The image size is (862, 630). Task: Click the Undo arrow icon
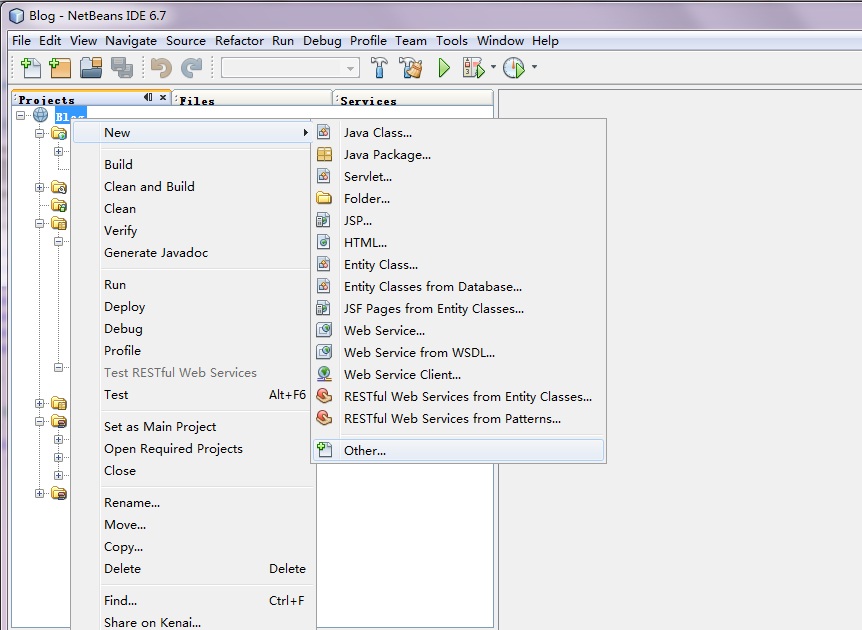click(x=161, y=68)
